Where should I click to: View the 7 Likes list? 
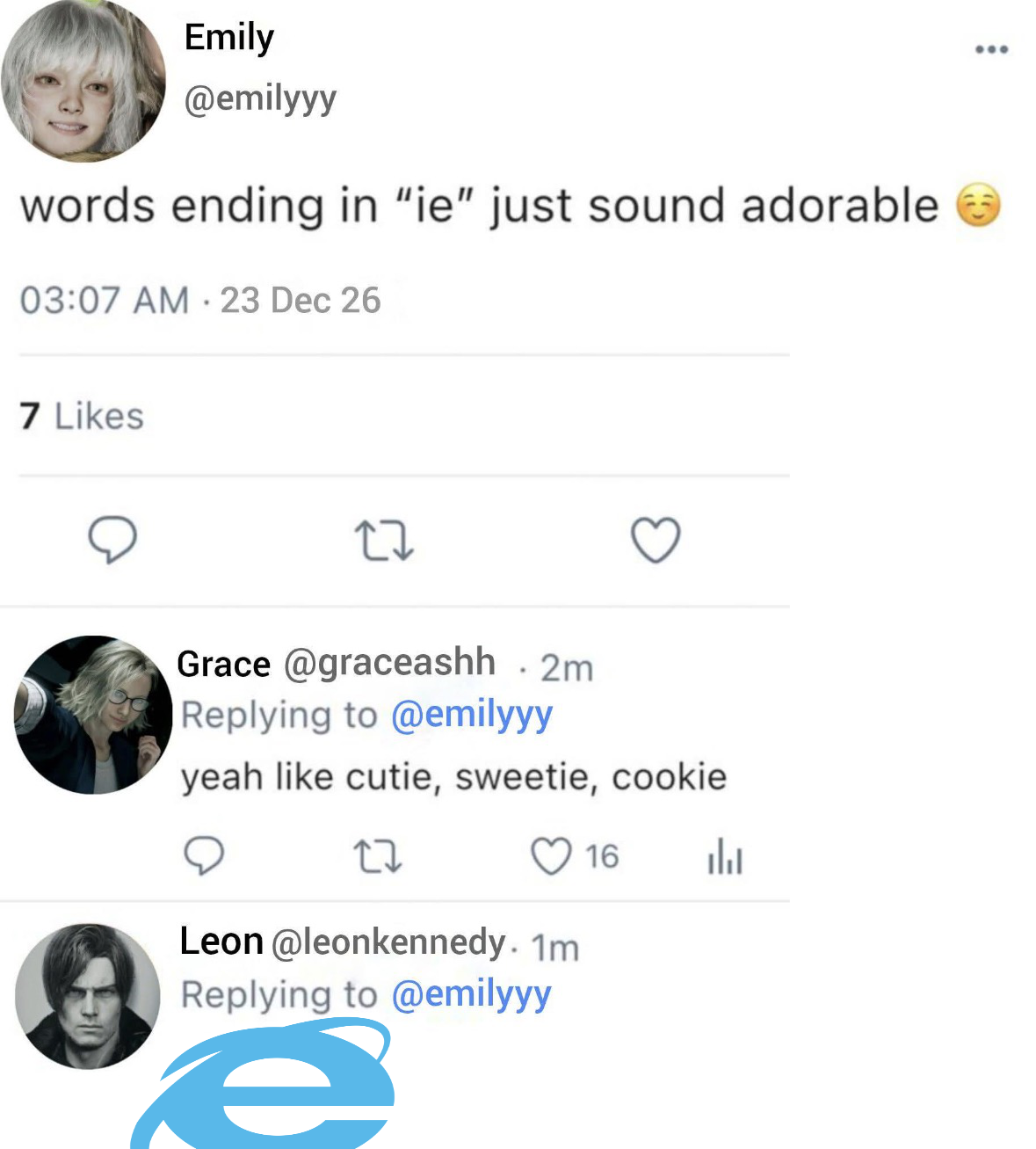(82, 416)
